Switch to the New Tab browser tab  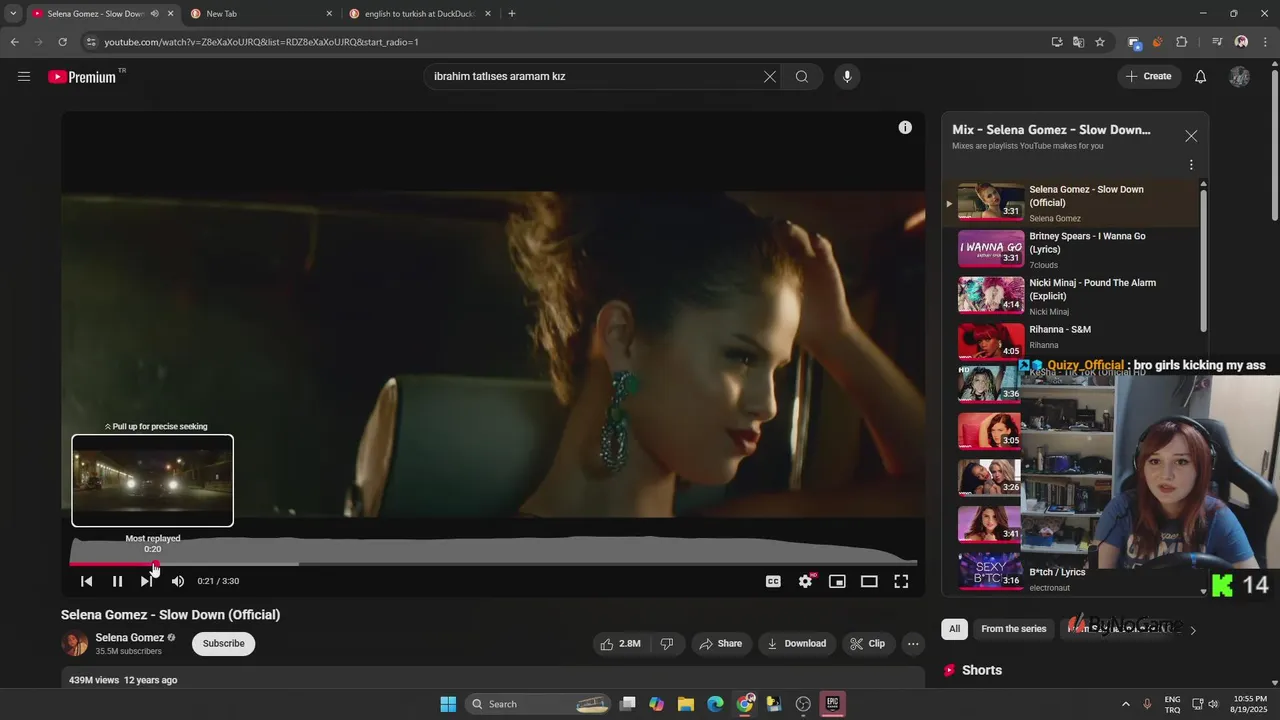(262, 14)
